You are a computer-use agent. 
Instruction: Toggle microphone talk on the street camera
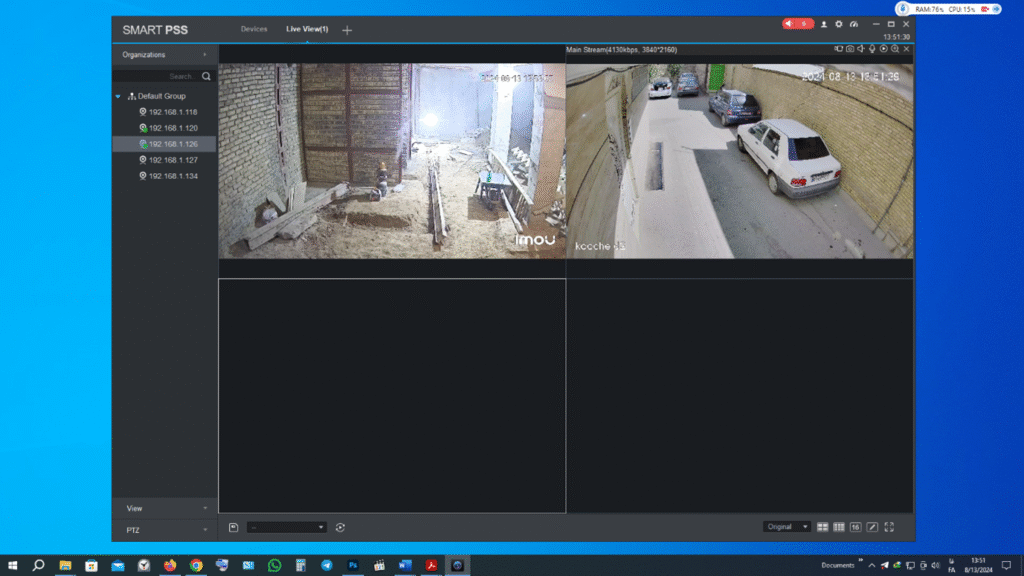click(872, 49)
